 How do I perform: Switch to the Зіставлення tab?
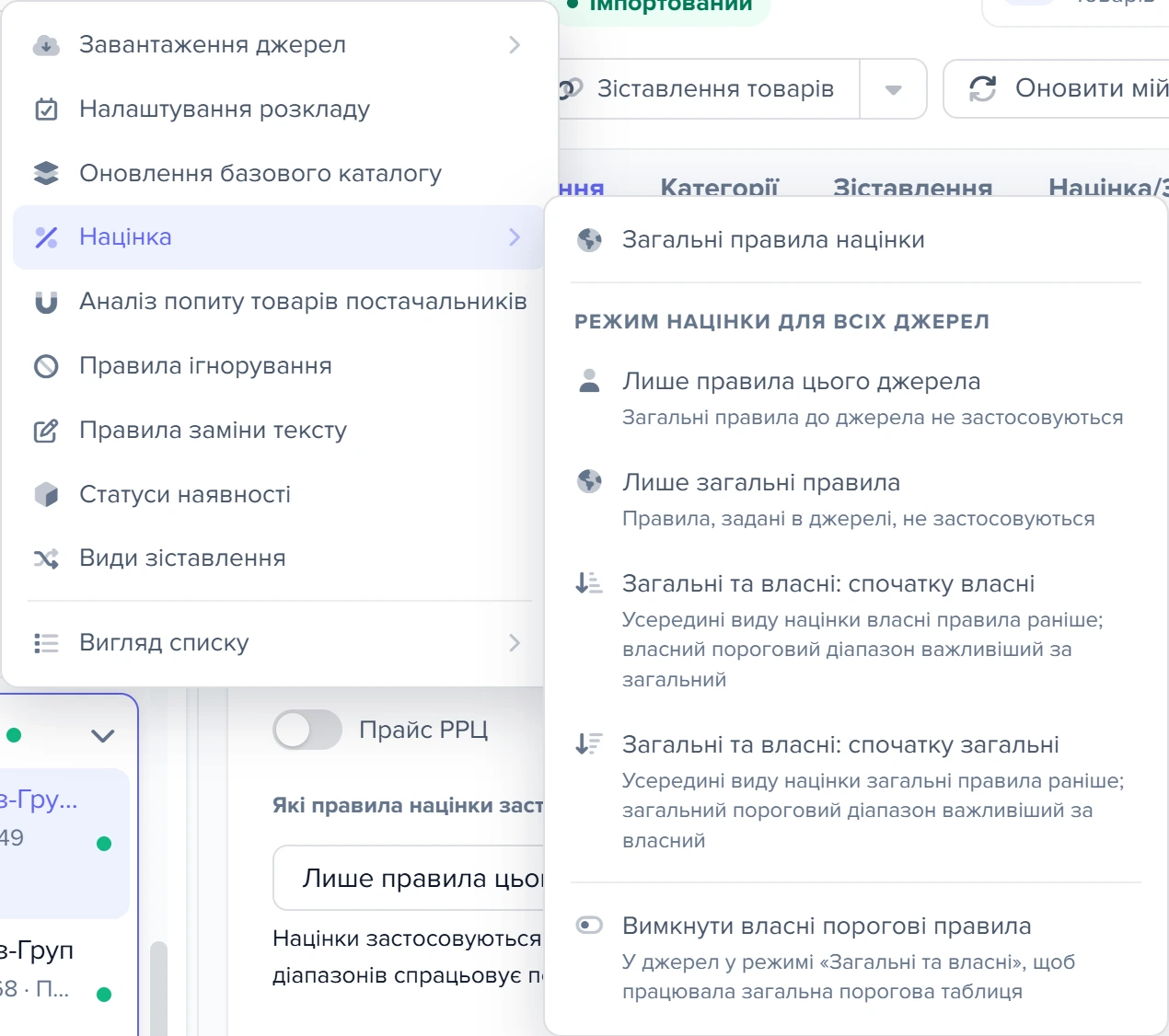tap(912, 188)
